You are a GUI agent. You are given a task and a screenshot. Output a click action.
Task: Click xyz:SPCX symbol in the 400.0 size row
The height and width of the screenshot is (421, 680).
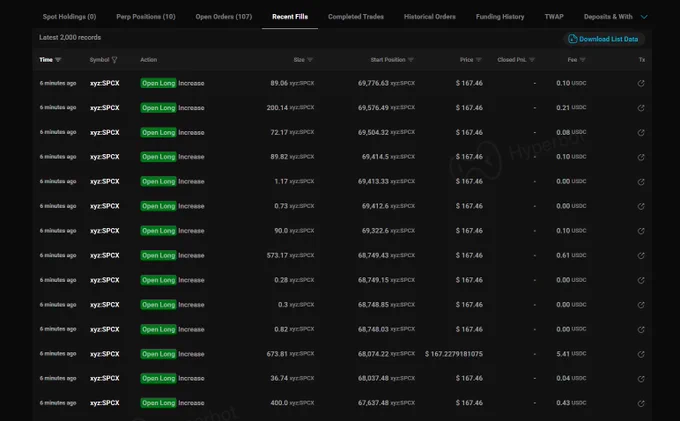(105, 403)
